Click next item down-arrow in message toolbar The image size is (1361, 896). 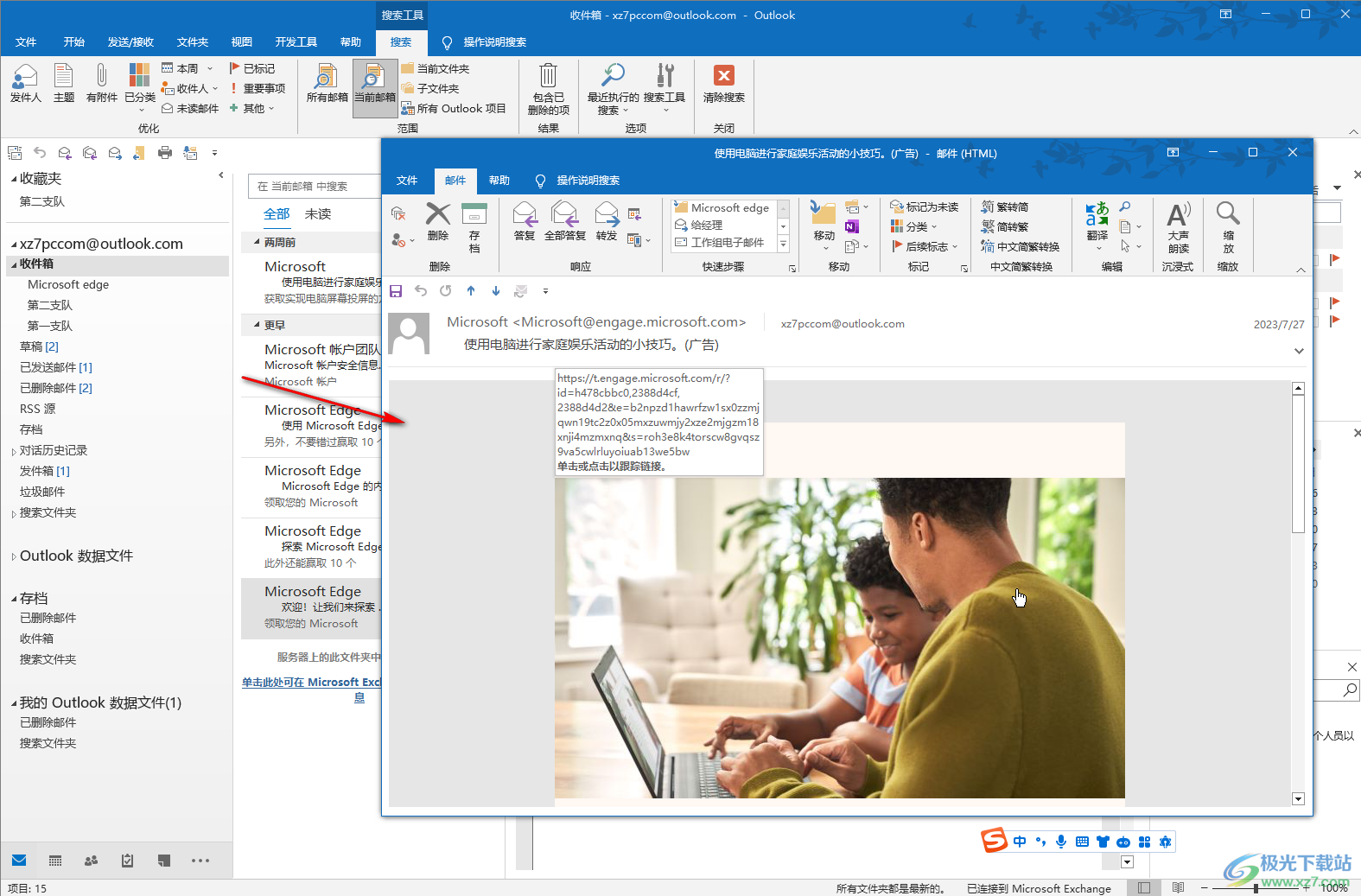tap(496, 291)
